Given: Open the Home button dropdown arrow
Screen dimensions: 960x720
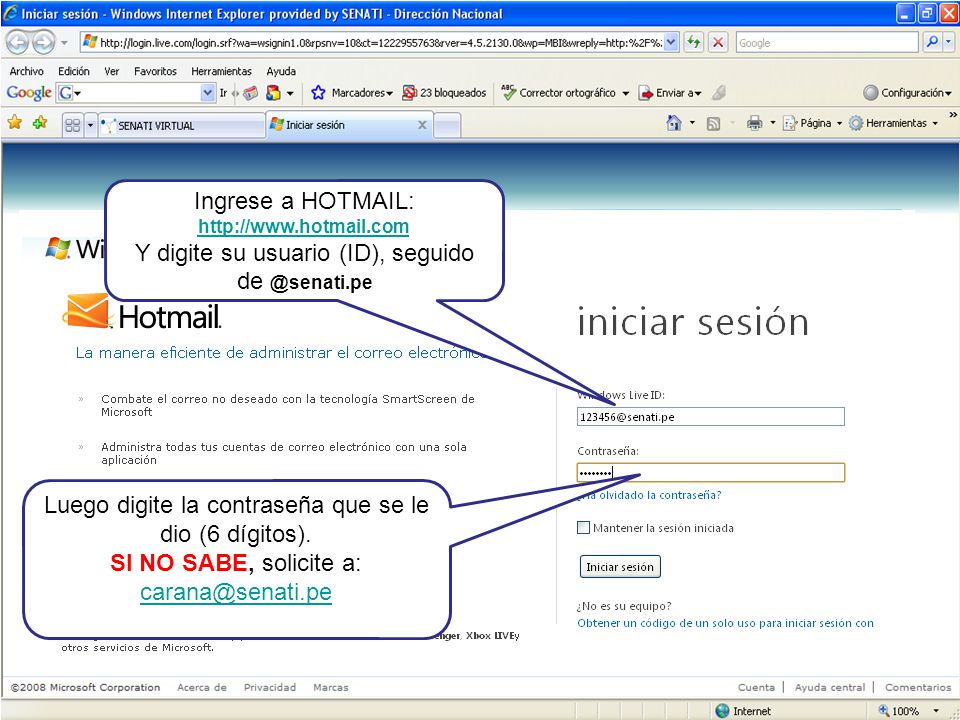Looking at the screenshot, I should point(692,122).
